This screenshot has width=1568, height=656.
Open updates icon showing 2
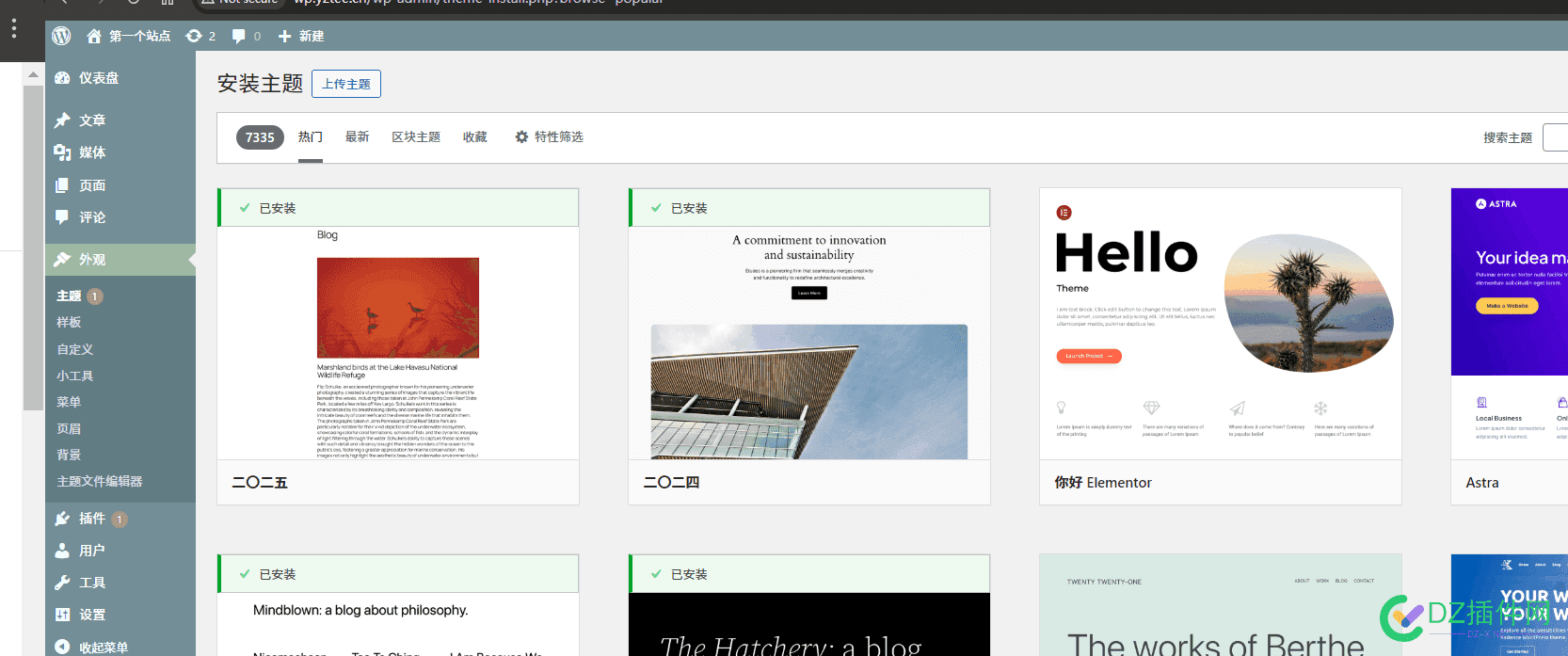(x=194, y=36)
